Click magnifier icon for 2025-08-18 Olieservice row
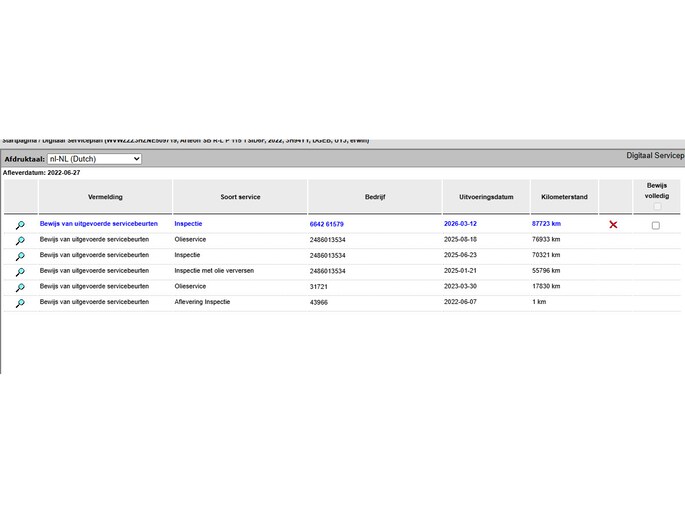 pos(19,241)
